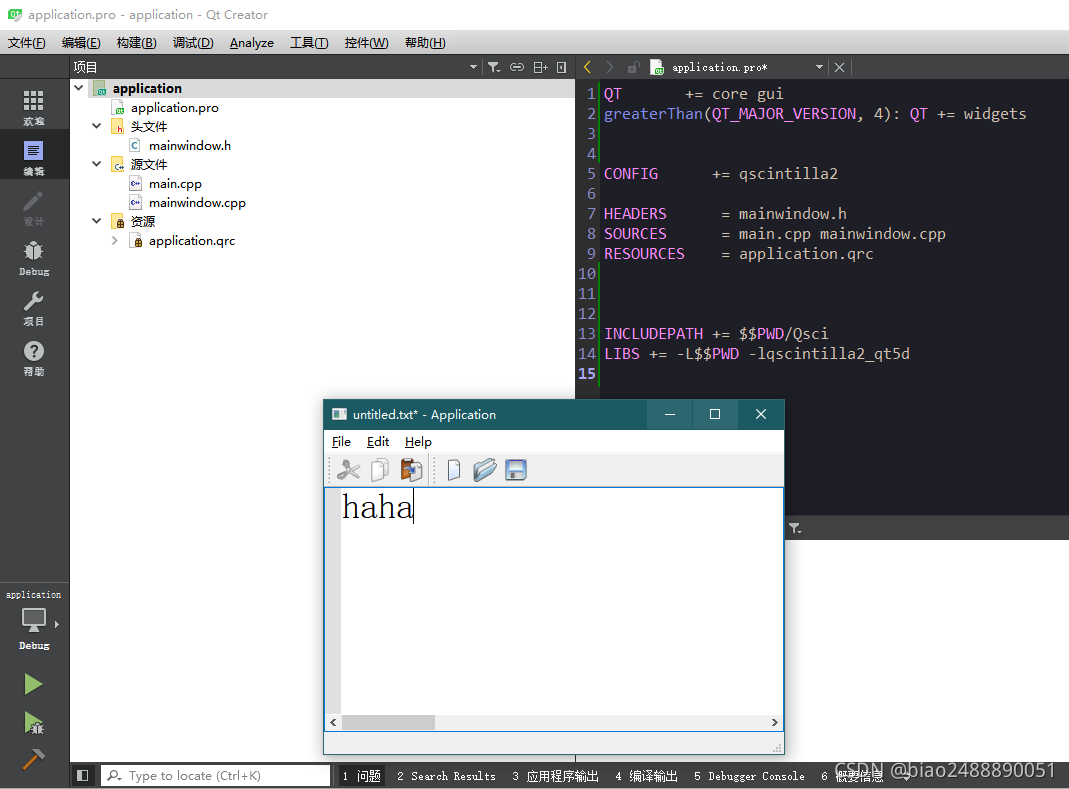Toggle synchronize with editor link icon

[517, 68]
